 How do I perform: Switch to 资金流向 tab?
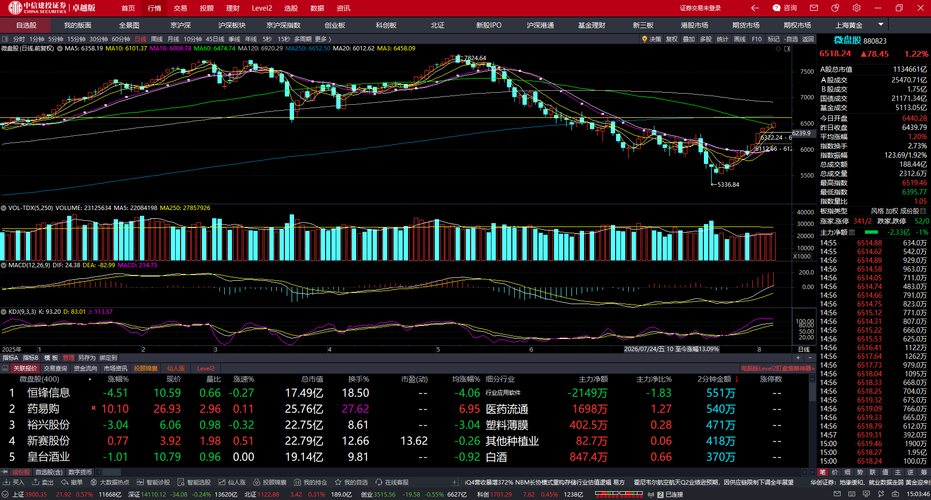86,369
